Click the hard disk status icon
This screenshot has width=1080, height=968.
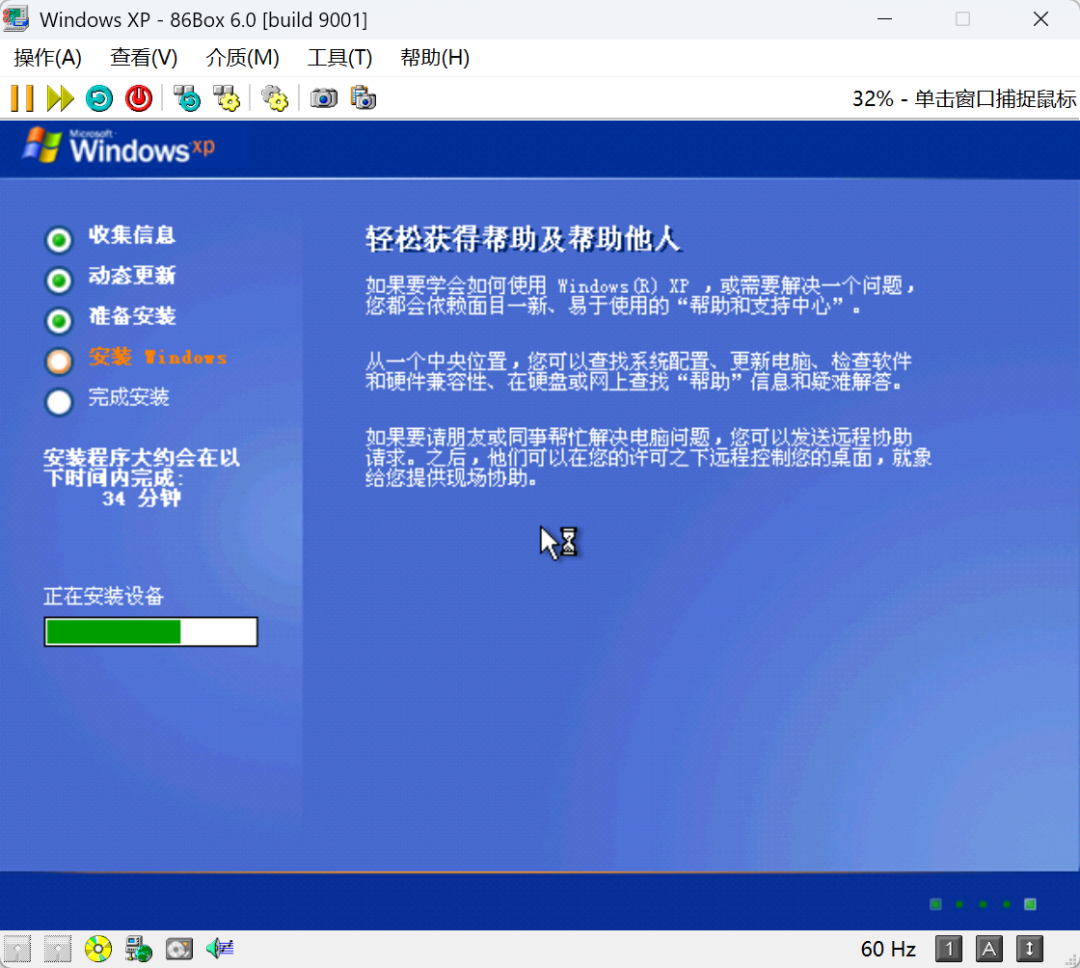(x=179, y=949)
